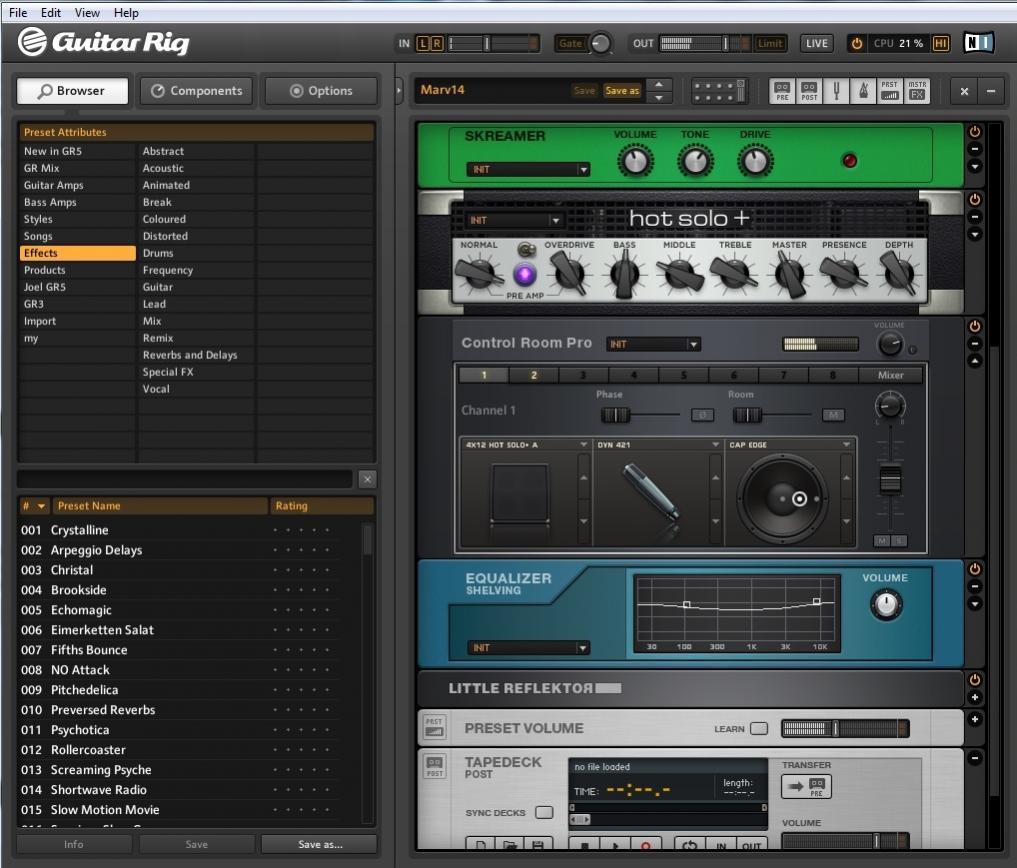Step to the previous preset with up arrow
Viewport: 1017px width, 868px height.
(659, 84)
